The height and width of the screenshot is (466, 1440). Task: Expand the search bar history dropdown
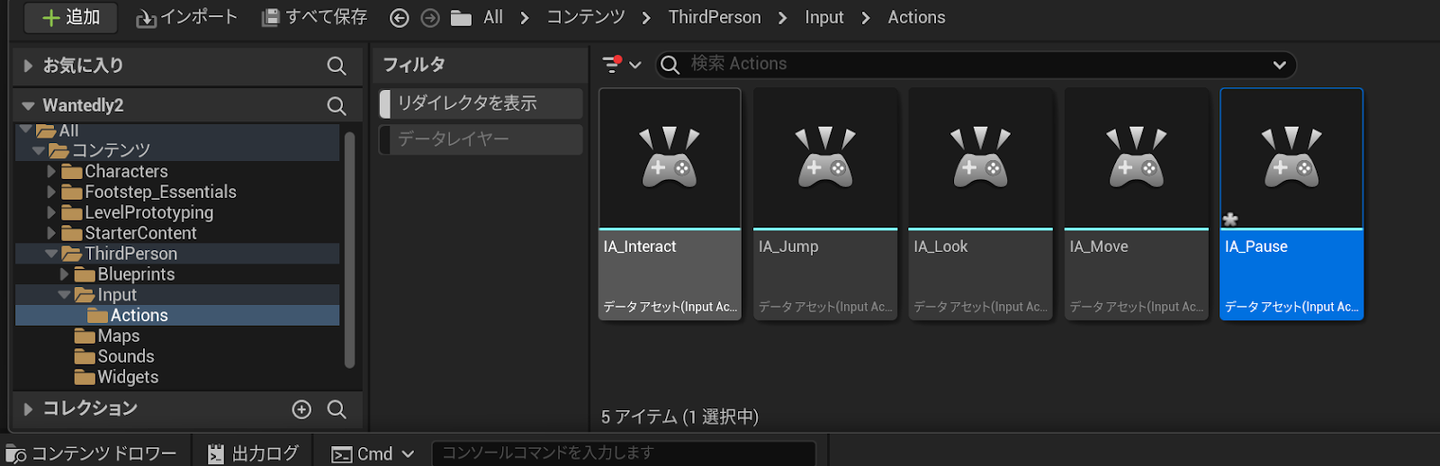(x=1279, y=64)
